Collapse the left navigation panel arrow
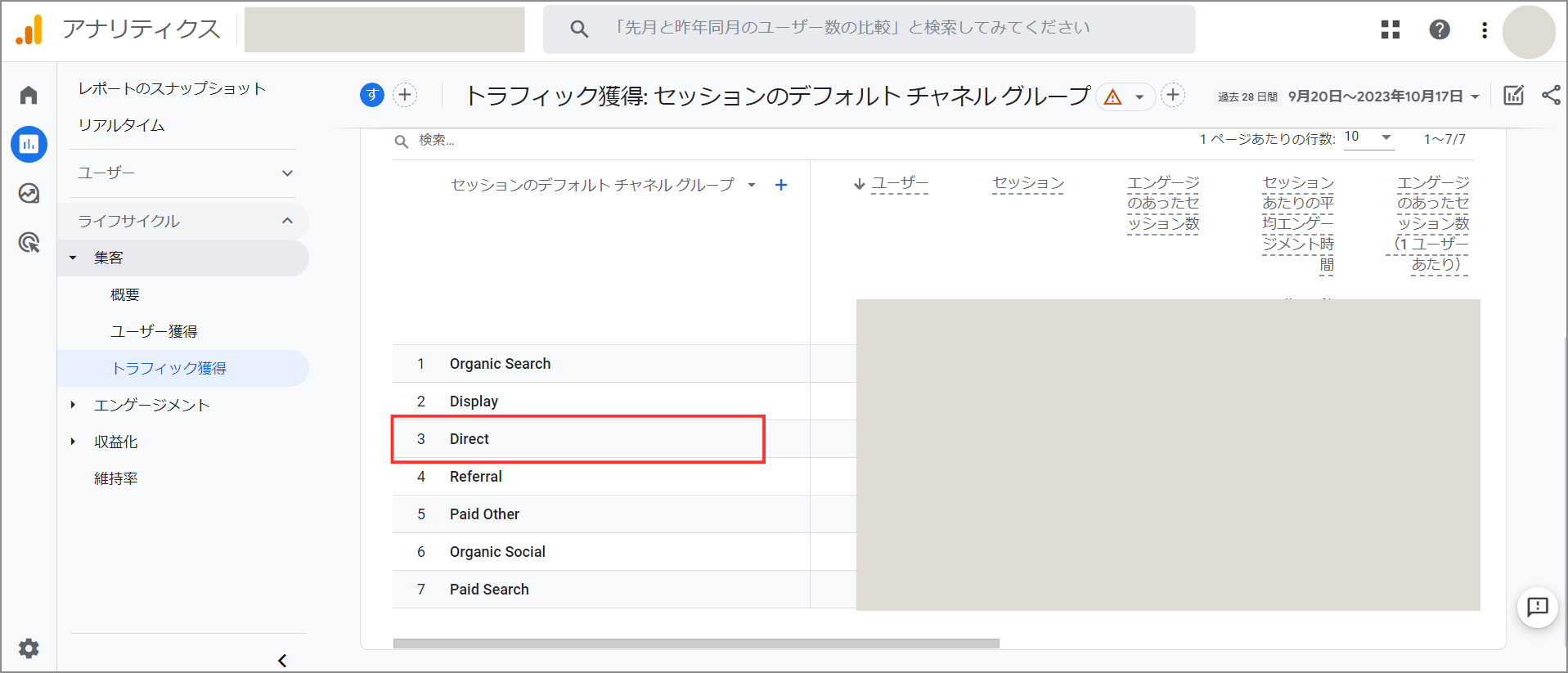Viewport: 1568px width, 673px height. 282,661
